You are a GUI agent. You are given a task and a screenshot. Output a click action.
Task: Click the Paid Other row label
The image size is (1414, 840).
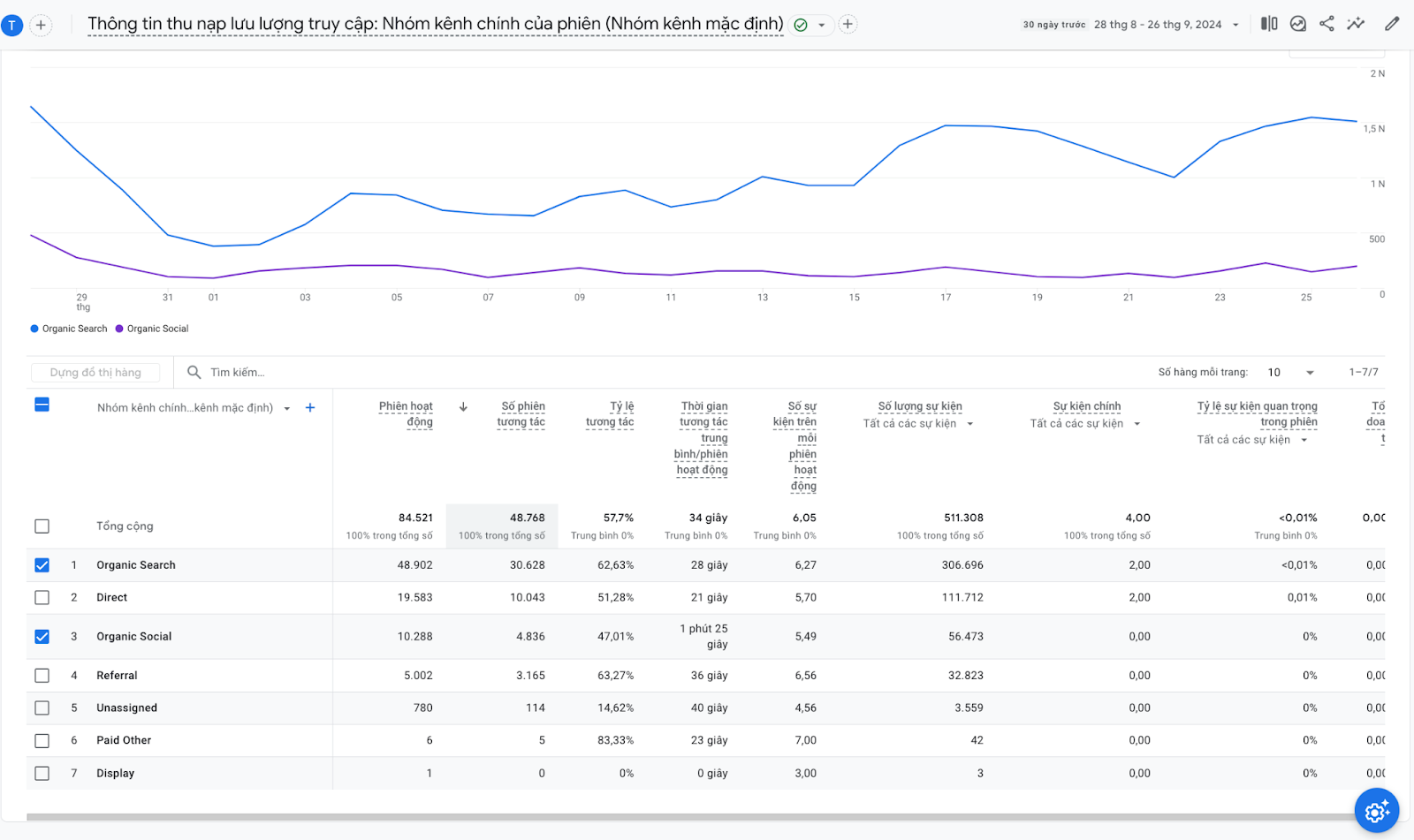[124, 741]
